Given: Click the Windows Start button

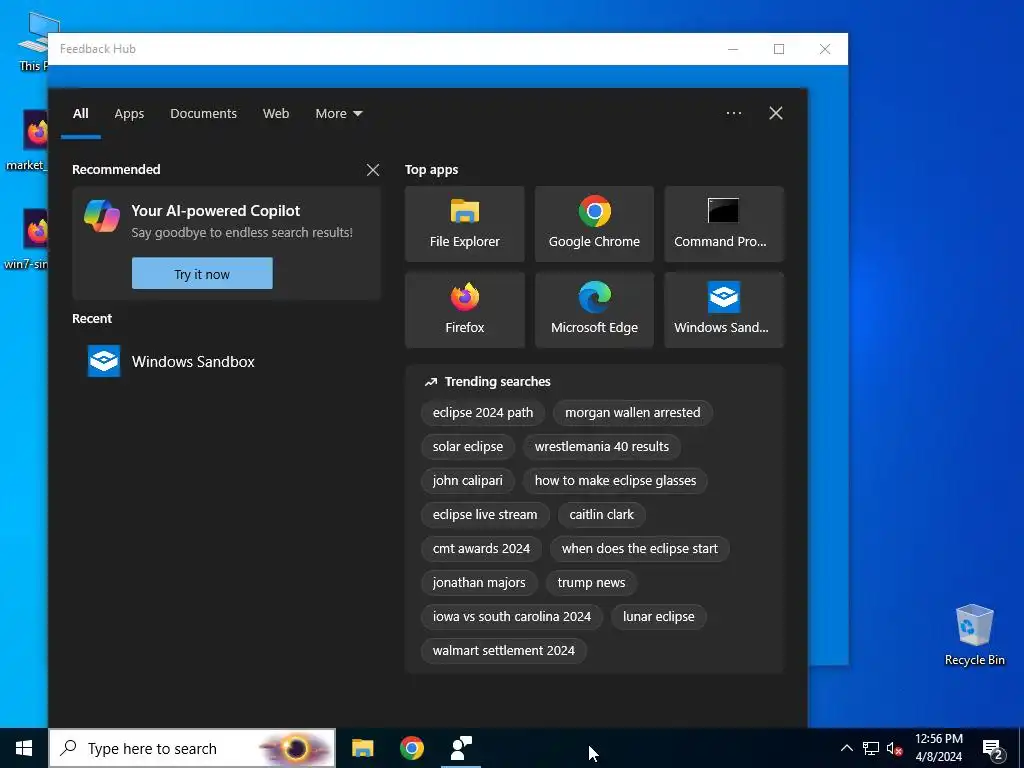Looking at the screenshot, I should click(x=24, y=748).
